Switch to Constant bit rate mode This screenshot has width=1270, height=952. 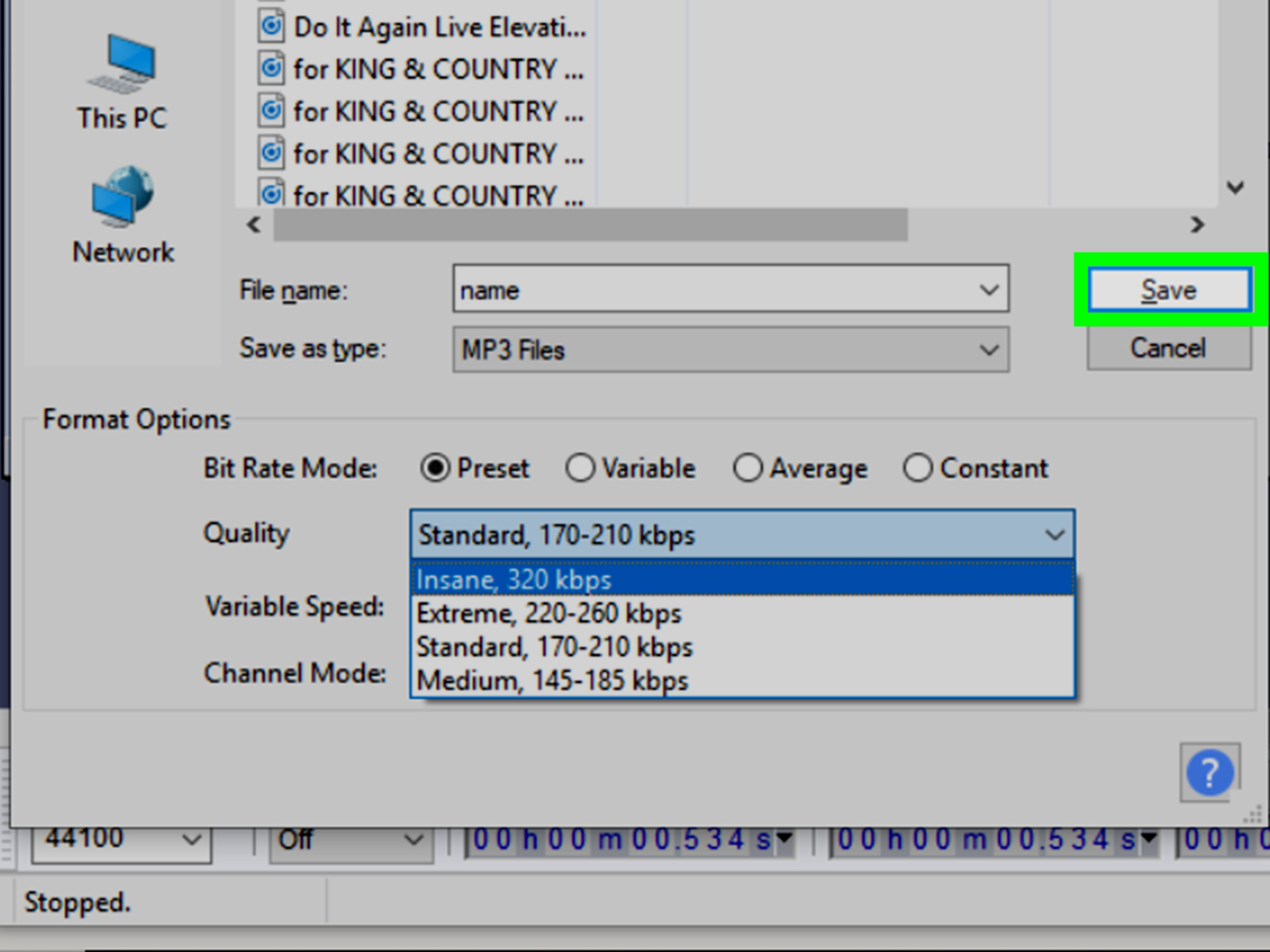(918, 468)
